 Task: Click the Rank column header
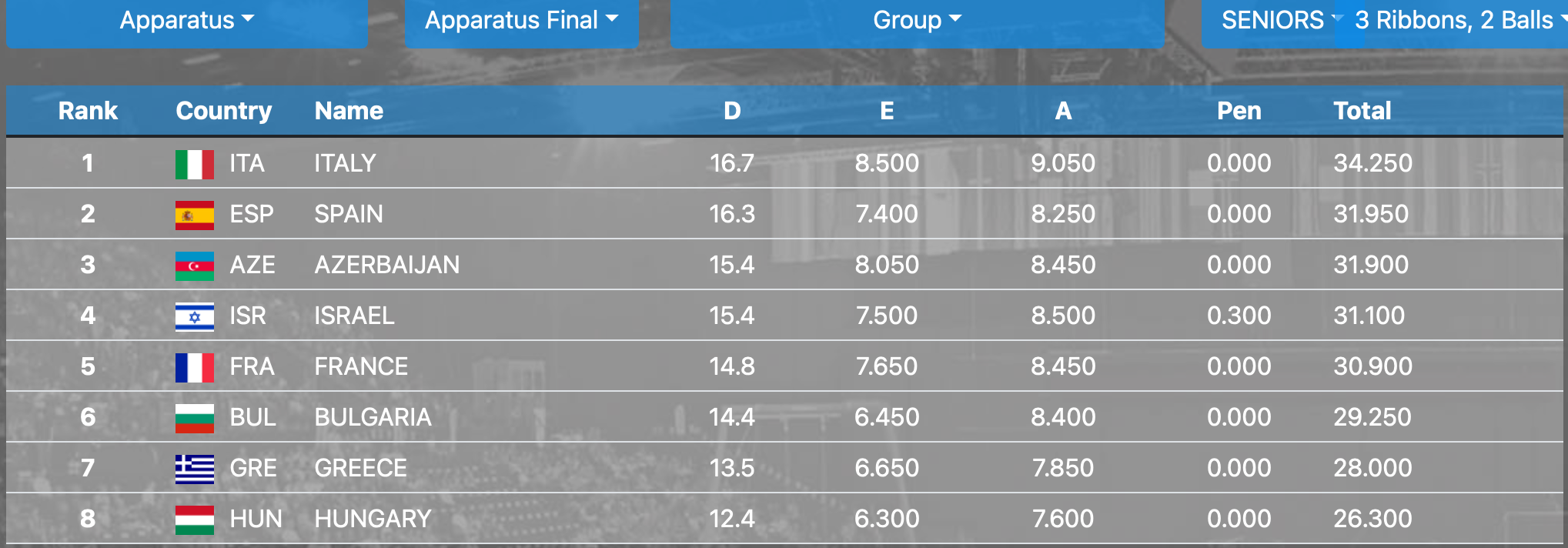tap(88, 111)
